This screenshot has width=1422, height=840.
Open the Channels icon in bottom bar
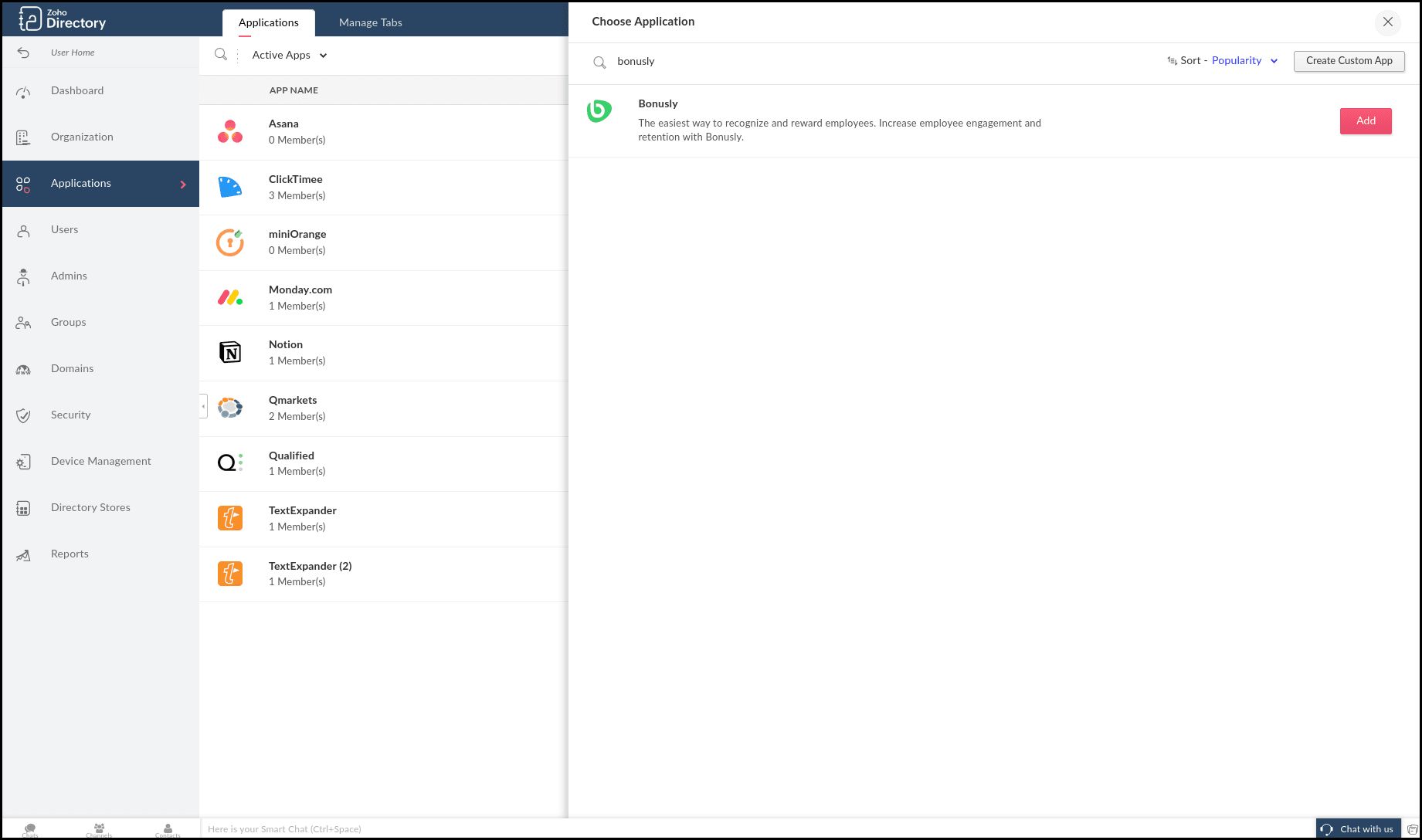pos(99,829)
